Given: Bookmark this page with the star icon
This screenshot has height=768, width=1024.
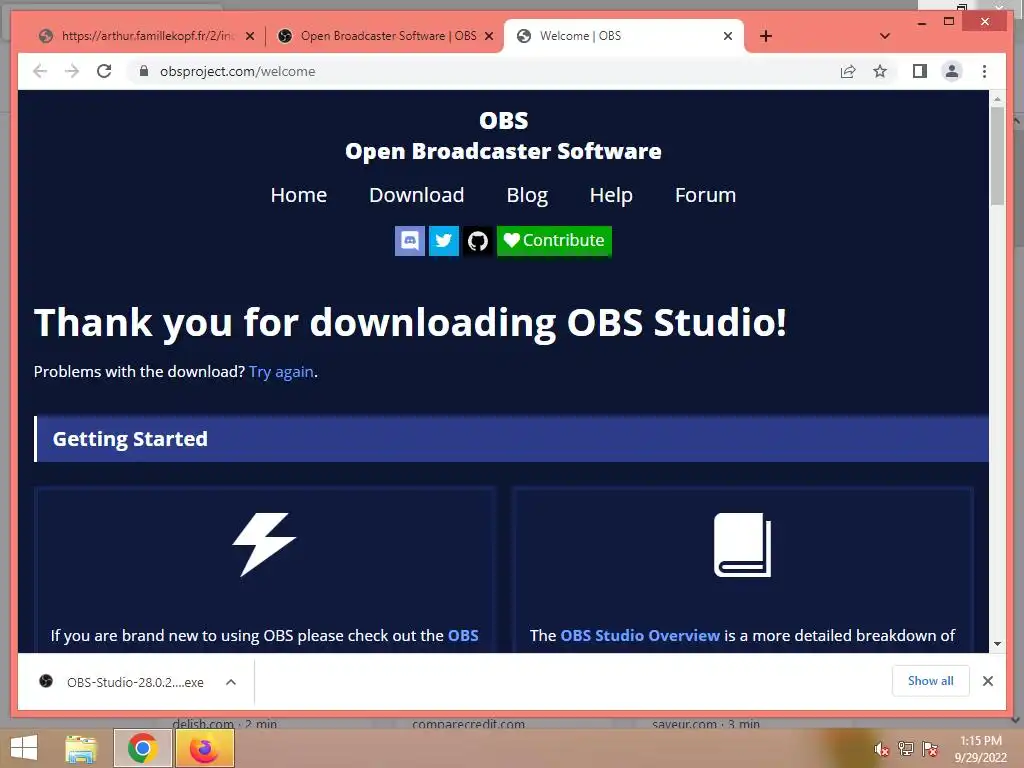Looking at the screenshot, I should click(x=880, y=71).
